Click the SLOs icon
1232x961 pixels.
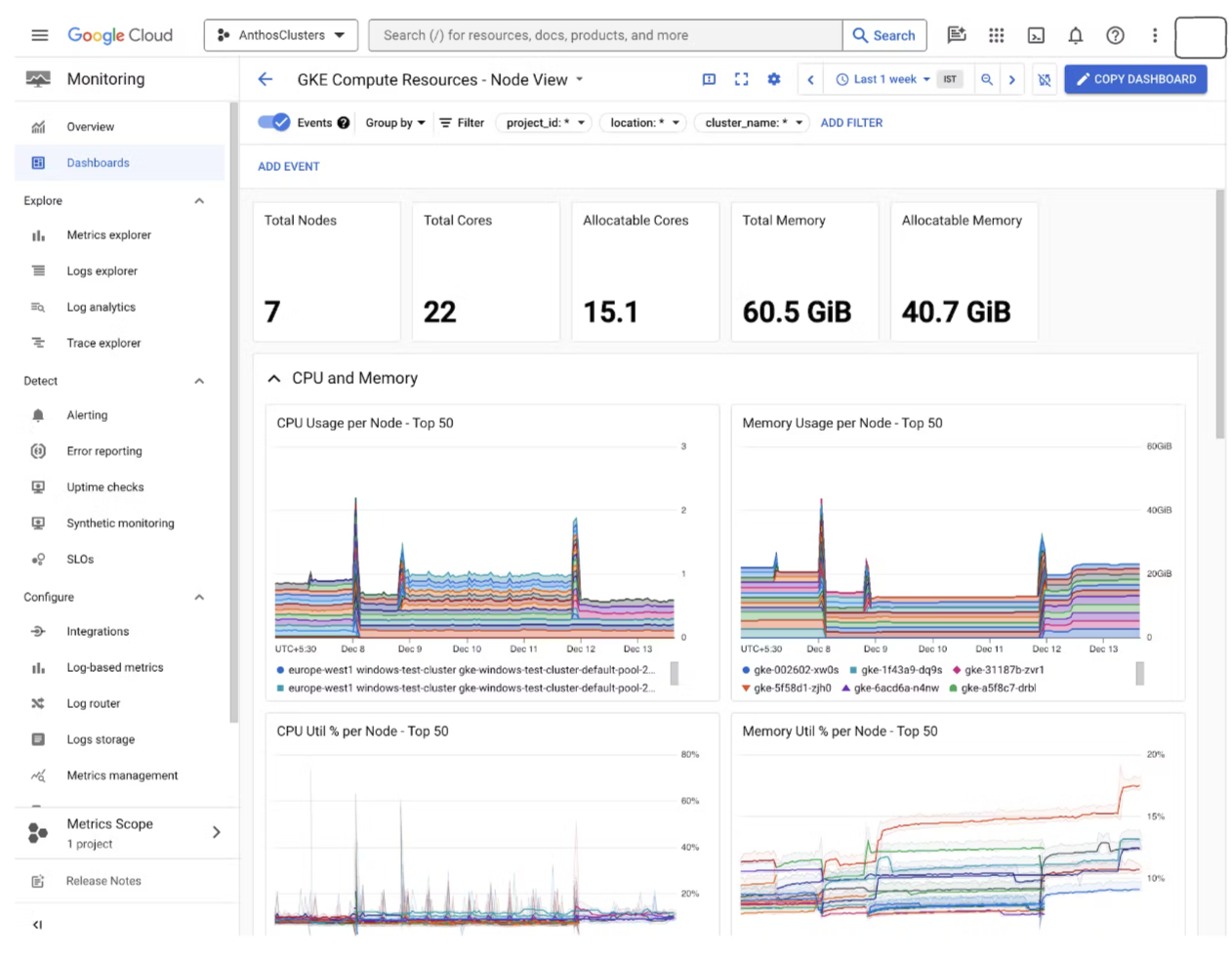coord(38,560)
